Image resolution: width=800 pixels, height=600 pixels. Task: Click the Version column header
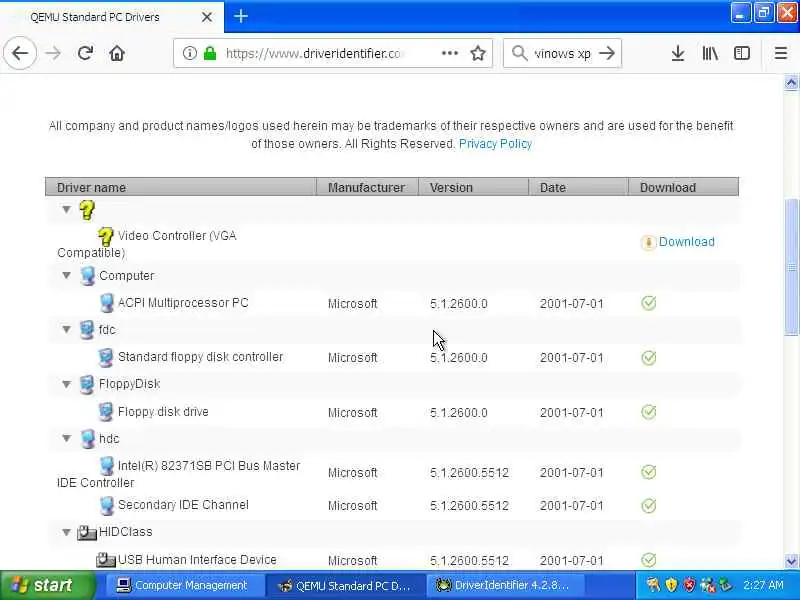tap(473, 187)
